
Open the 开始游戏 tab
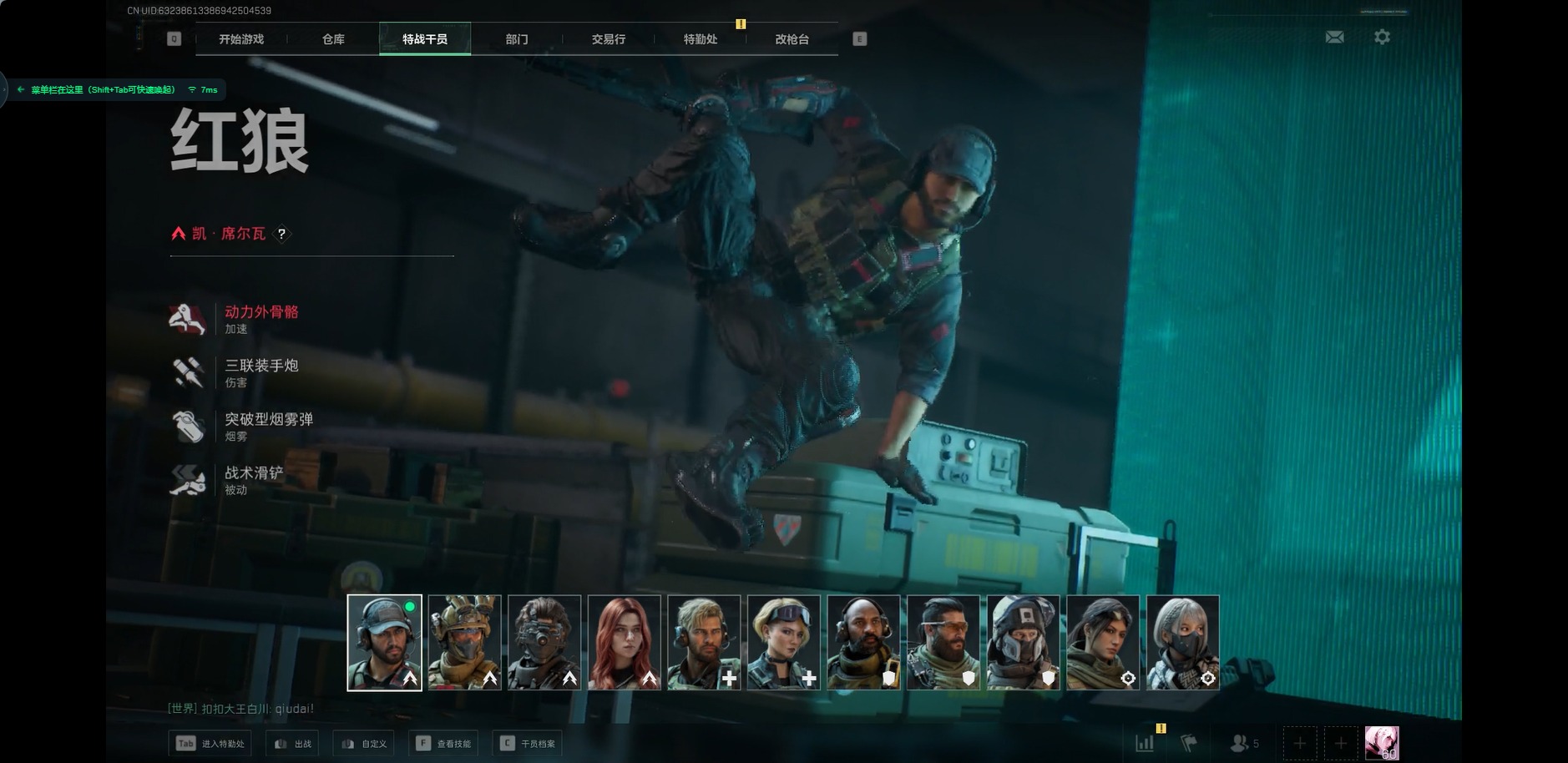click(241, 39)
